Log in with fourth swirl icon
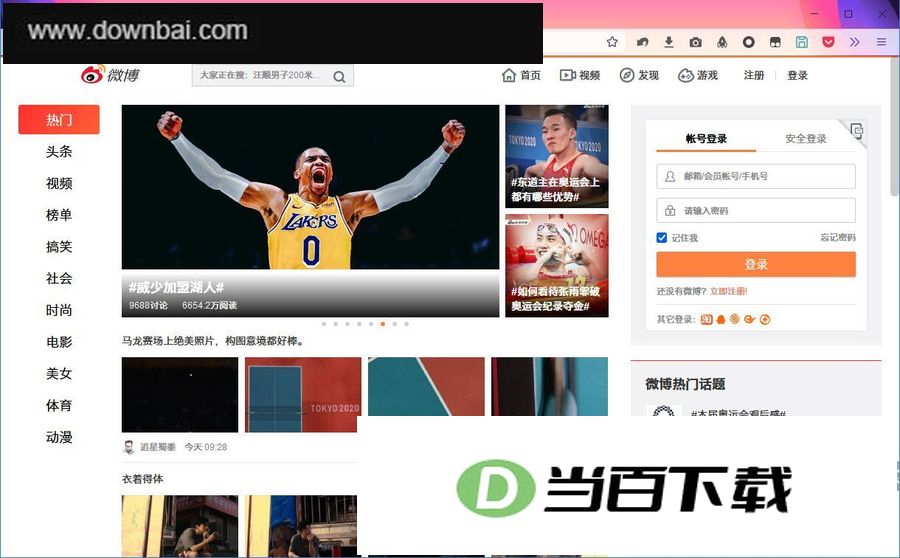Screen dimensions: 900x558 [x=750, y=319]
